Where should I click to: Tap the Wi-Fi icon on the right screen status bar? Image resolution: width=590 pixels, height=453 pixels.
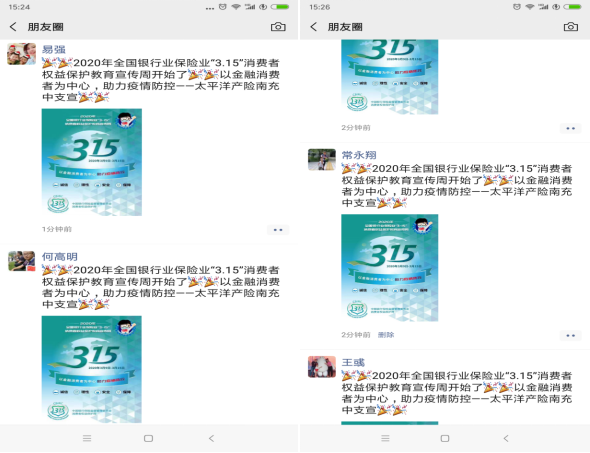coord(530,7)
